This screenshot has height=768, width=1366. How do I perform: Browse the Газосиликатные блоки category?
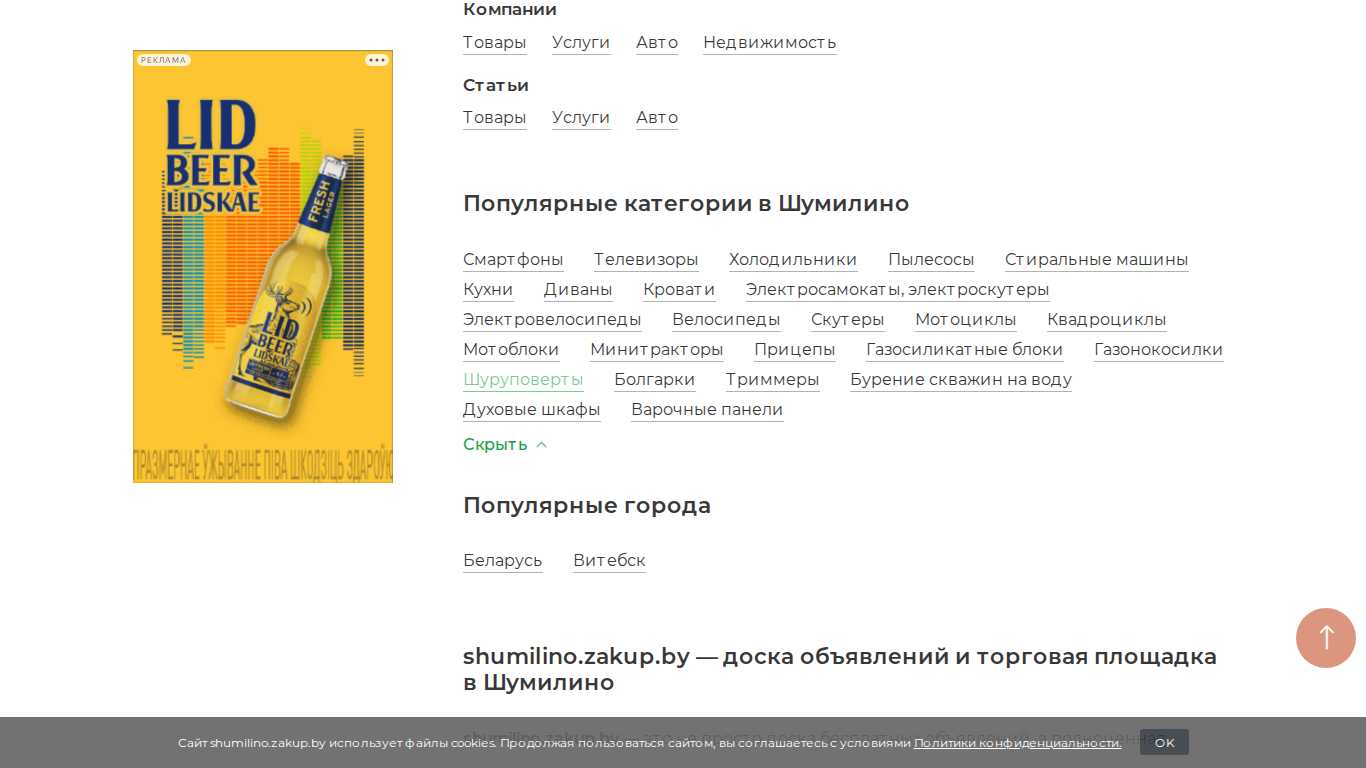point(965,350)
